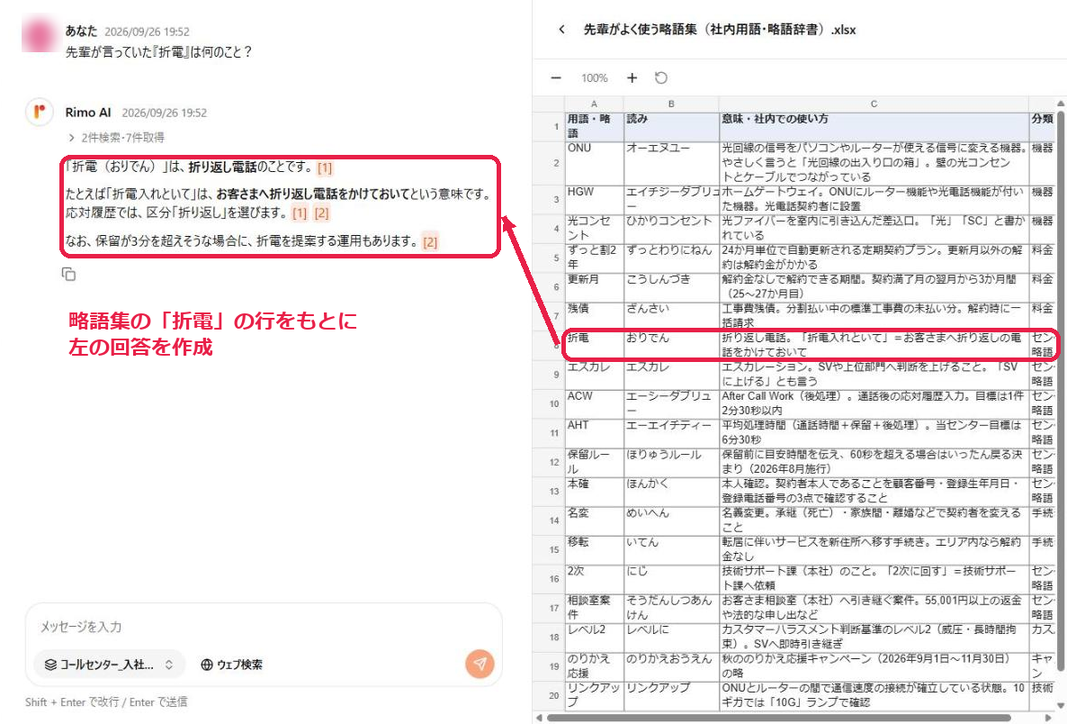This screenshot has height=724, width=1067.
Task: Open the コールセンター_入社 knowledge selector
Action: click(109, 664)
